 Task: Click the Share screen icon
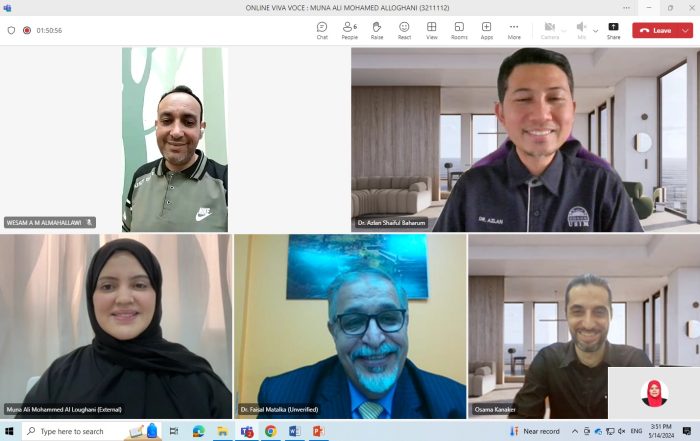click(x=613, y=30)
